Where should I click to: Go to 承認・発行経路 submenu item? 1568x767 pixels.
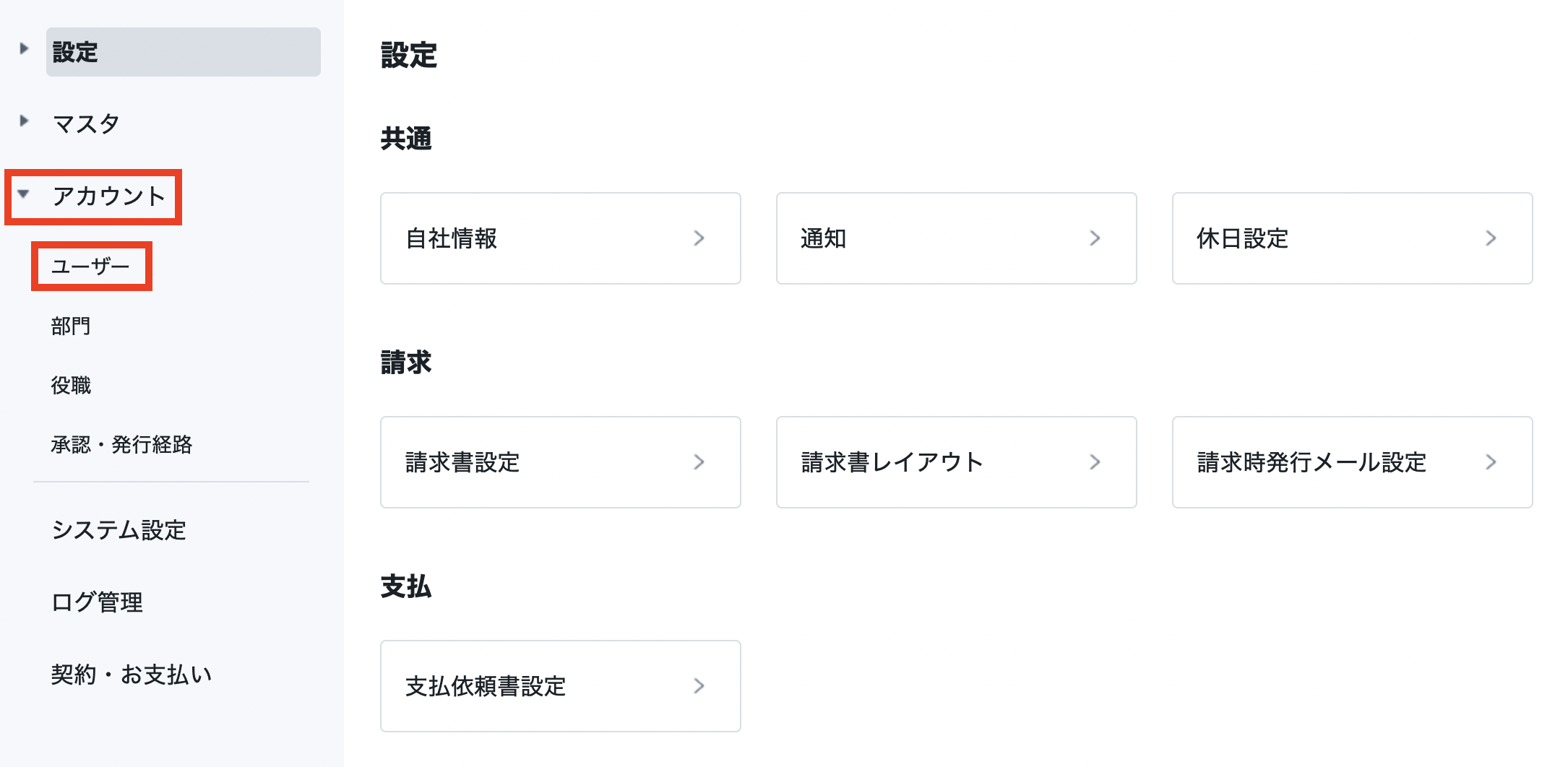121,445
